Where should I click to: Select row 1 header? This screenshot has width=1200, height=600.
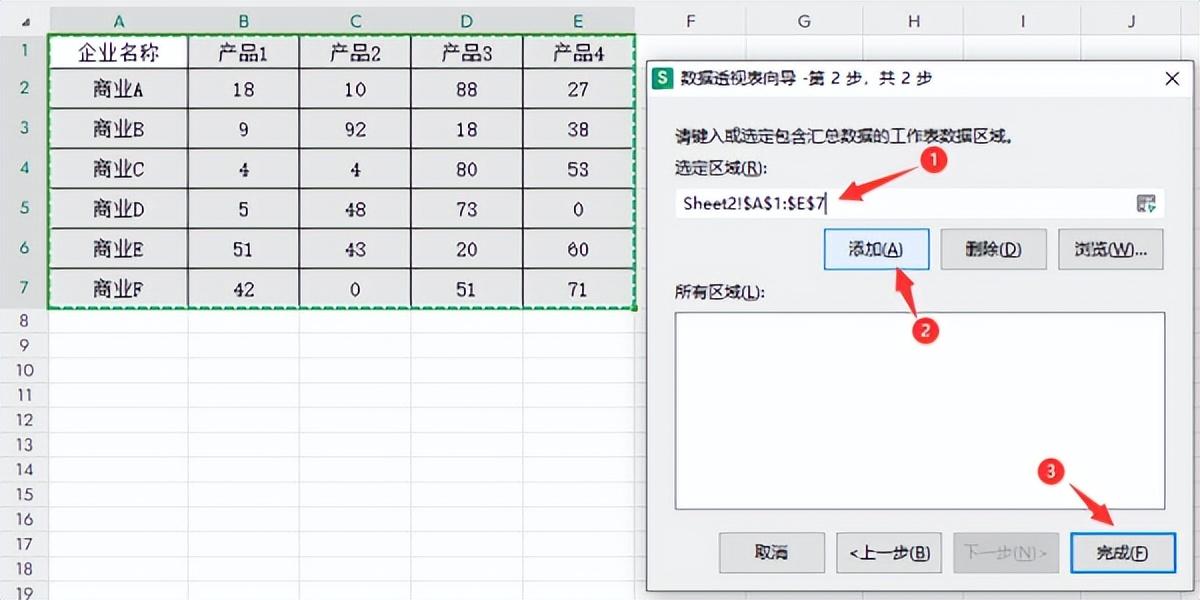tap(24, 52)
